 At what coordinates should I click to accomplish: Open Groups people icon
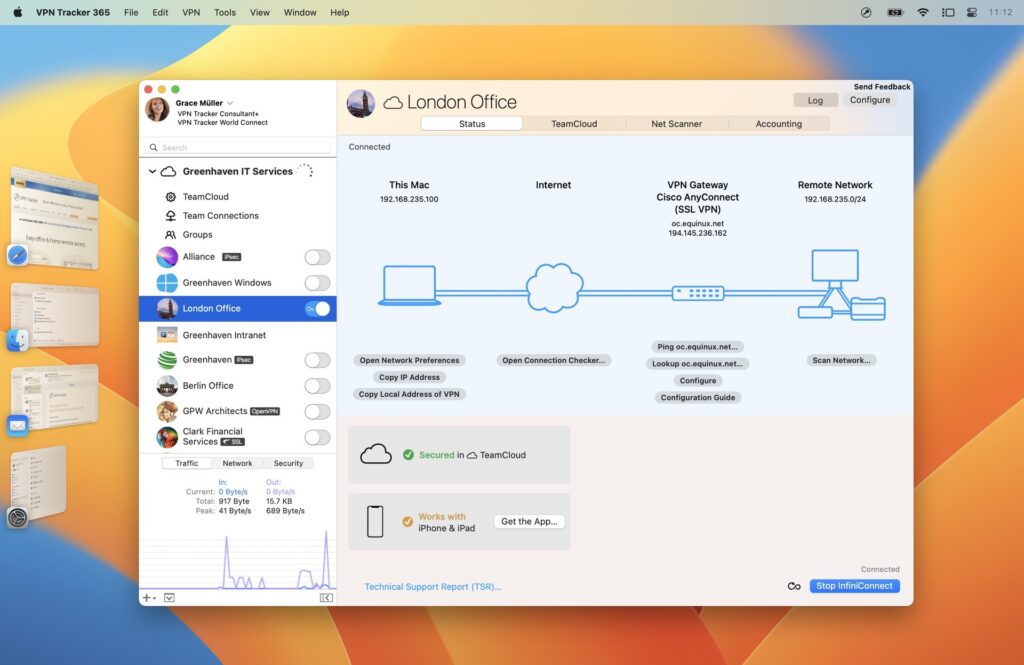(170, 235)
